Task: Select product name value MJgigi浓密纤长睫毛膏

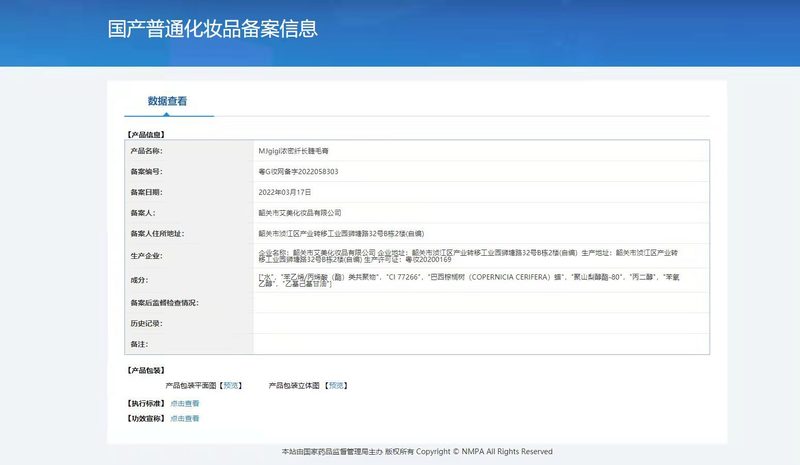Action: [293, 151]
